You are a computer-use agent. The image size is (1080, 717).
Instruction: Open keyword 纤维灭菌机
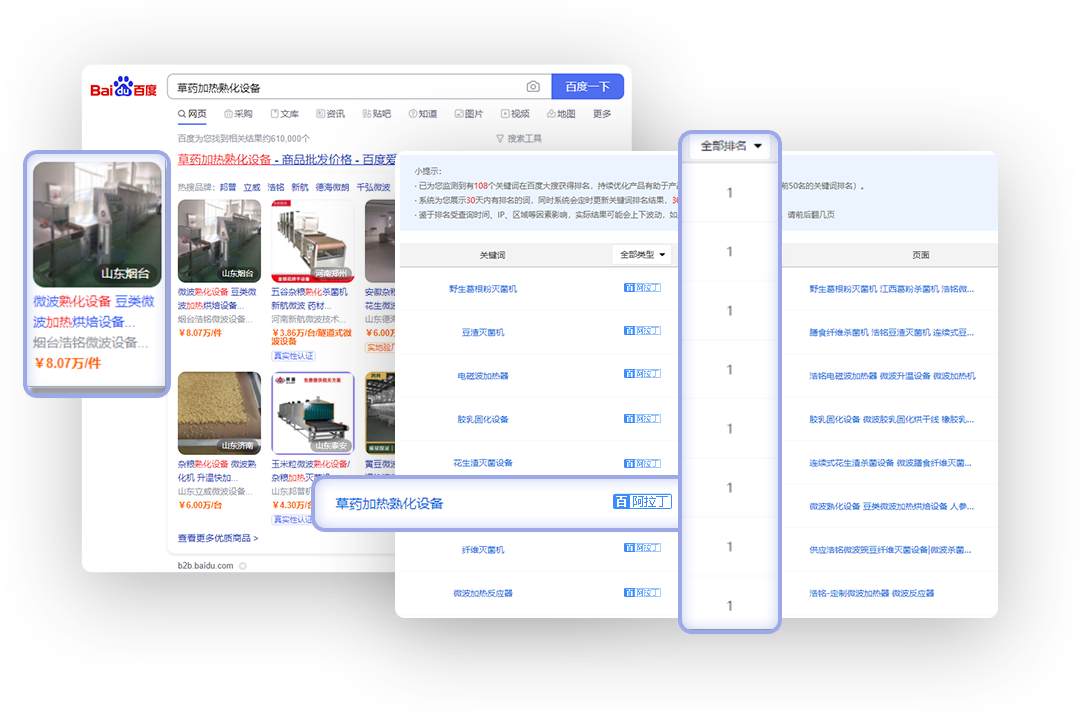pos(483,550)
